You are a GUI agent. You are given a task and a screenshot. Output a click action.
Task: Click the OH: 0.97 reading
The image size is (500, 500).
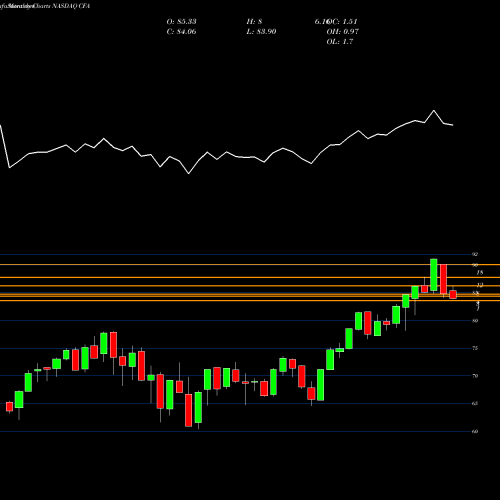pos(342,32)
